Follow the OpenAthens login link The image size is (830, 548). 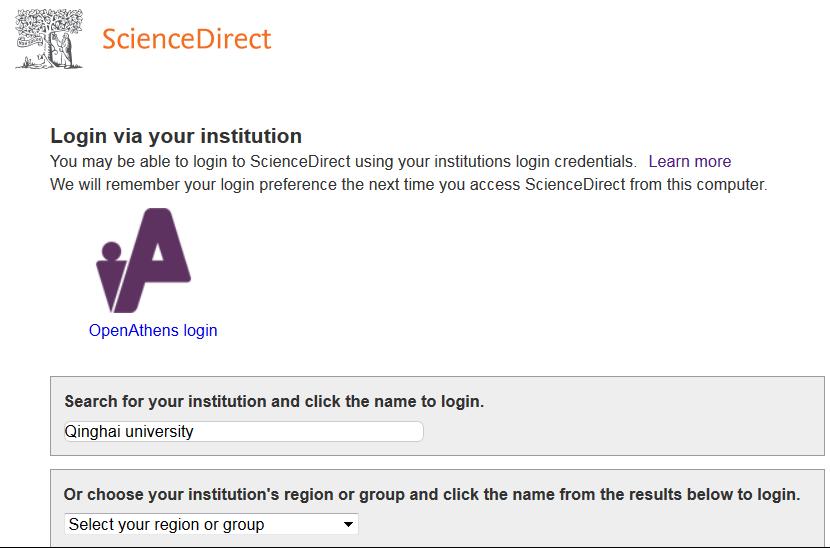pyautogui.click(x=153, y=330)
